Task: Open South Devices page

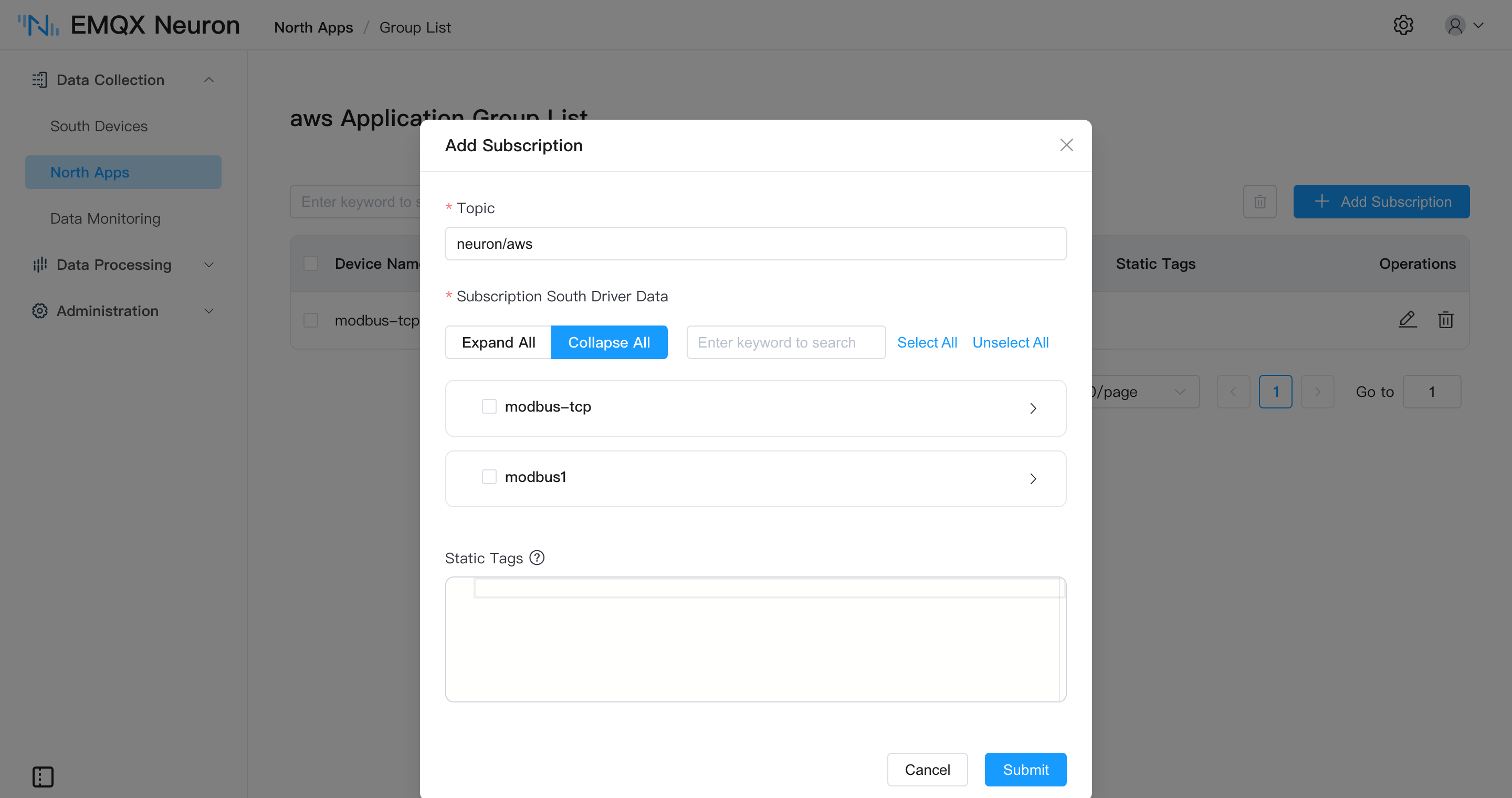Action: pos(99,126)
